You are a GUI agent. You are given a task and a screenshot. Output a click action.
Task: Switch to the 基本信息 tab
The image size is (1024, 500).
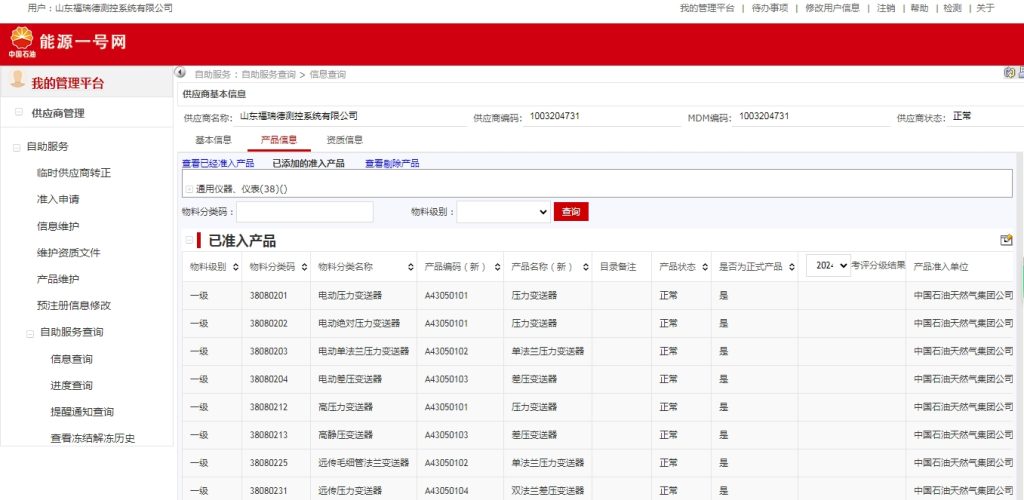(213, 140)
